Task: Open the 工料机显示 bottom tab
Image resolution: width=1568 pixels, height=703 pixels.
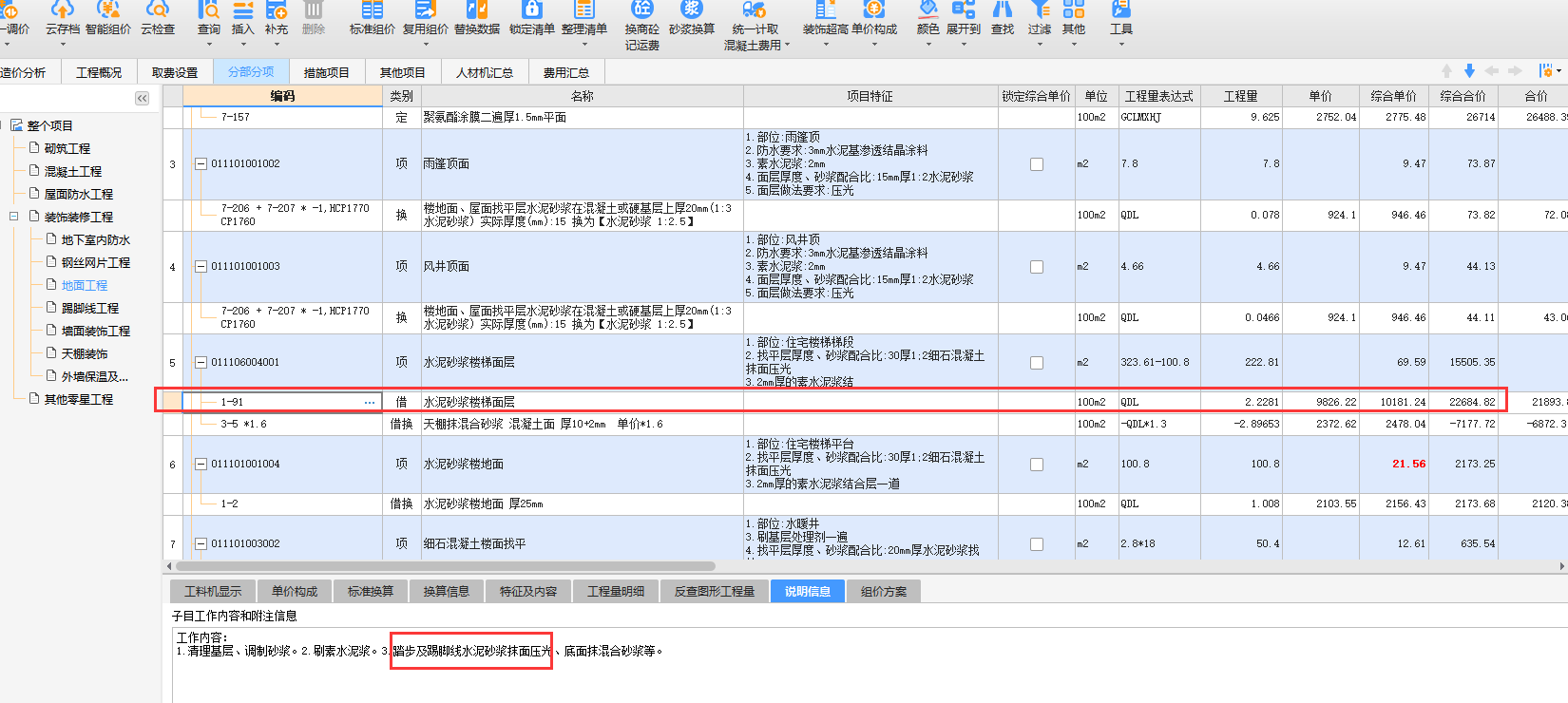Action: coord(213,592)
